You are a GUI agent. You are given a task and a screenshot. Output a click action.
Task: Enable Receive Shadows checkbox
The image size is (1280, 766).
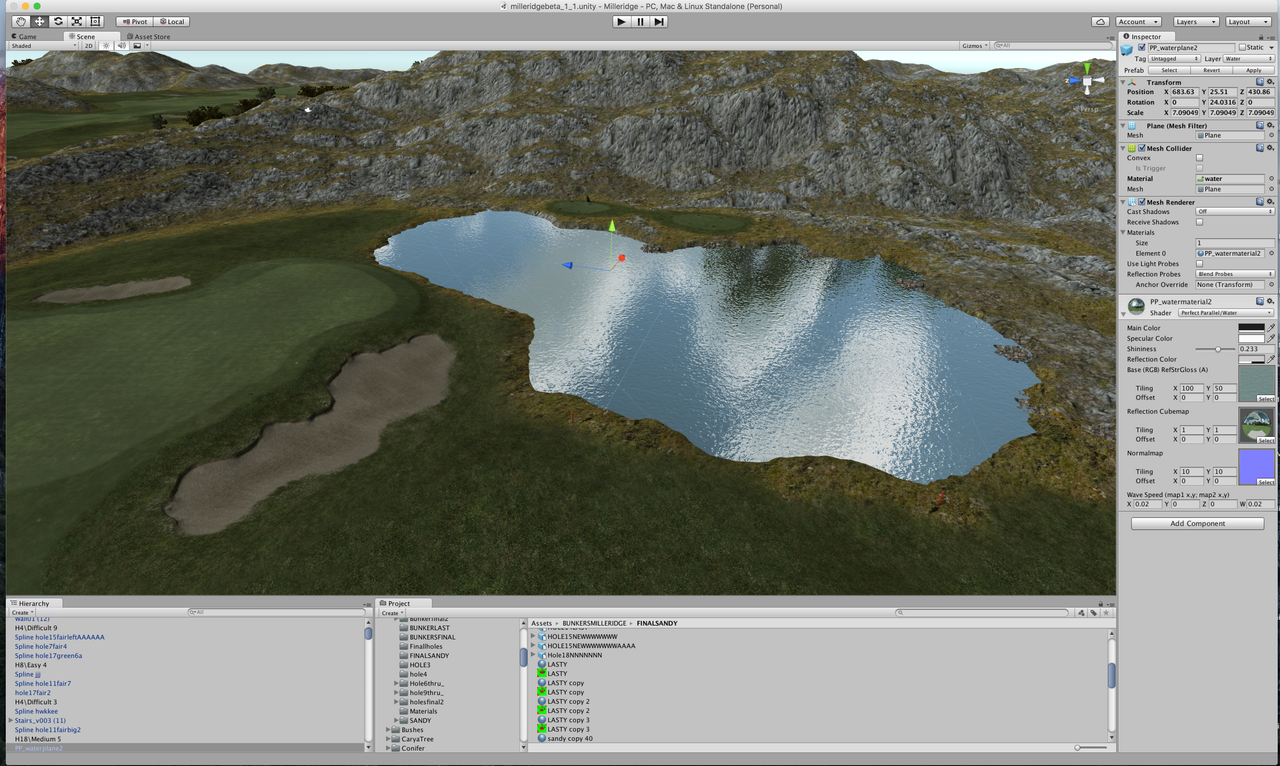click(1200, 222)
